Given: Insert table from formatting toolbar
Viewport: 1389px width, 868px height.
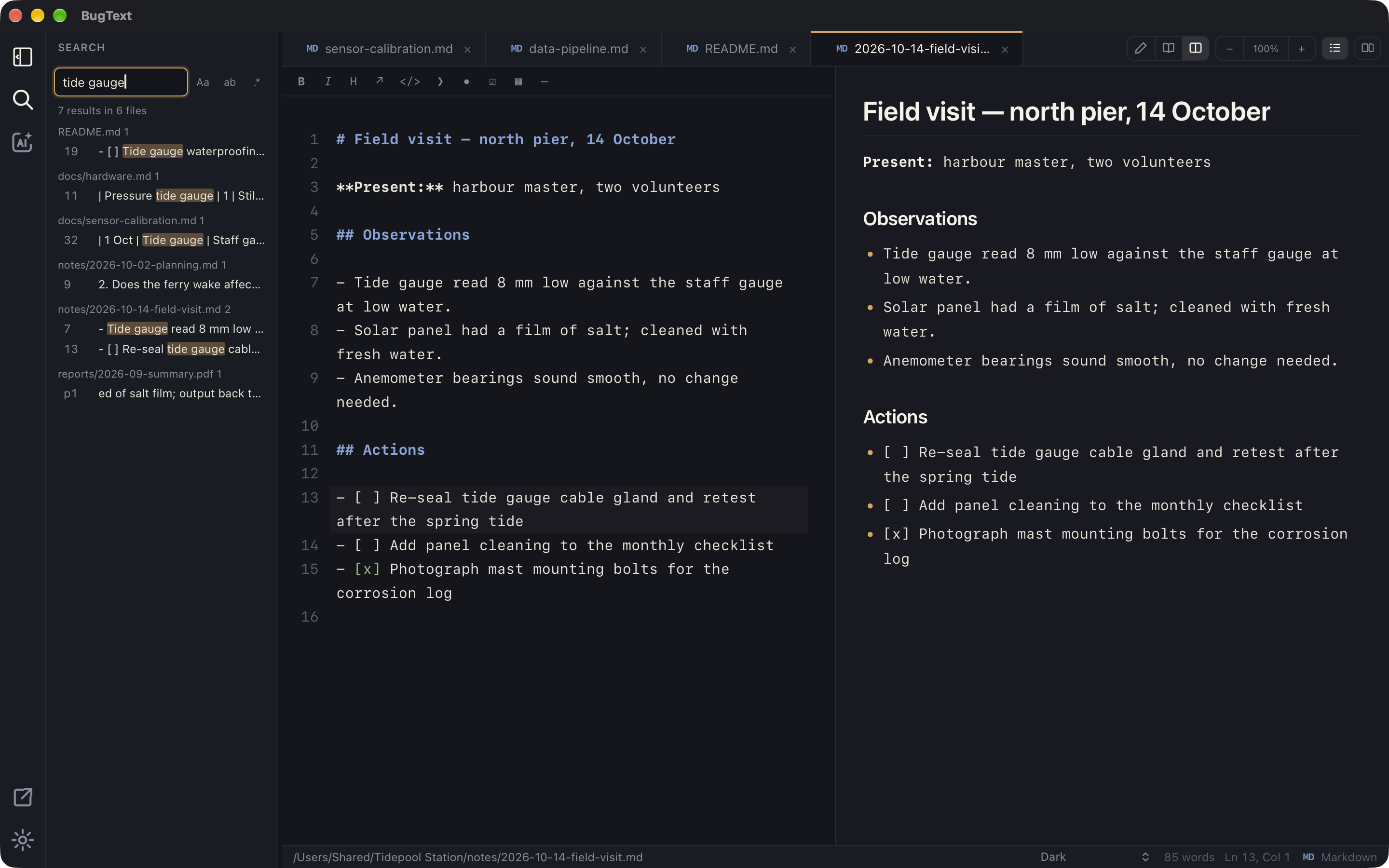Looking at the screenshot, I should click(518, 81).
